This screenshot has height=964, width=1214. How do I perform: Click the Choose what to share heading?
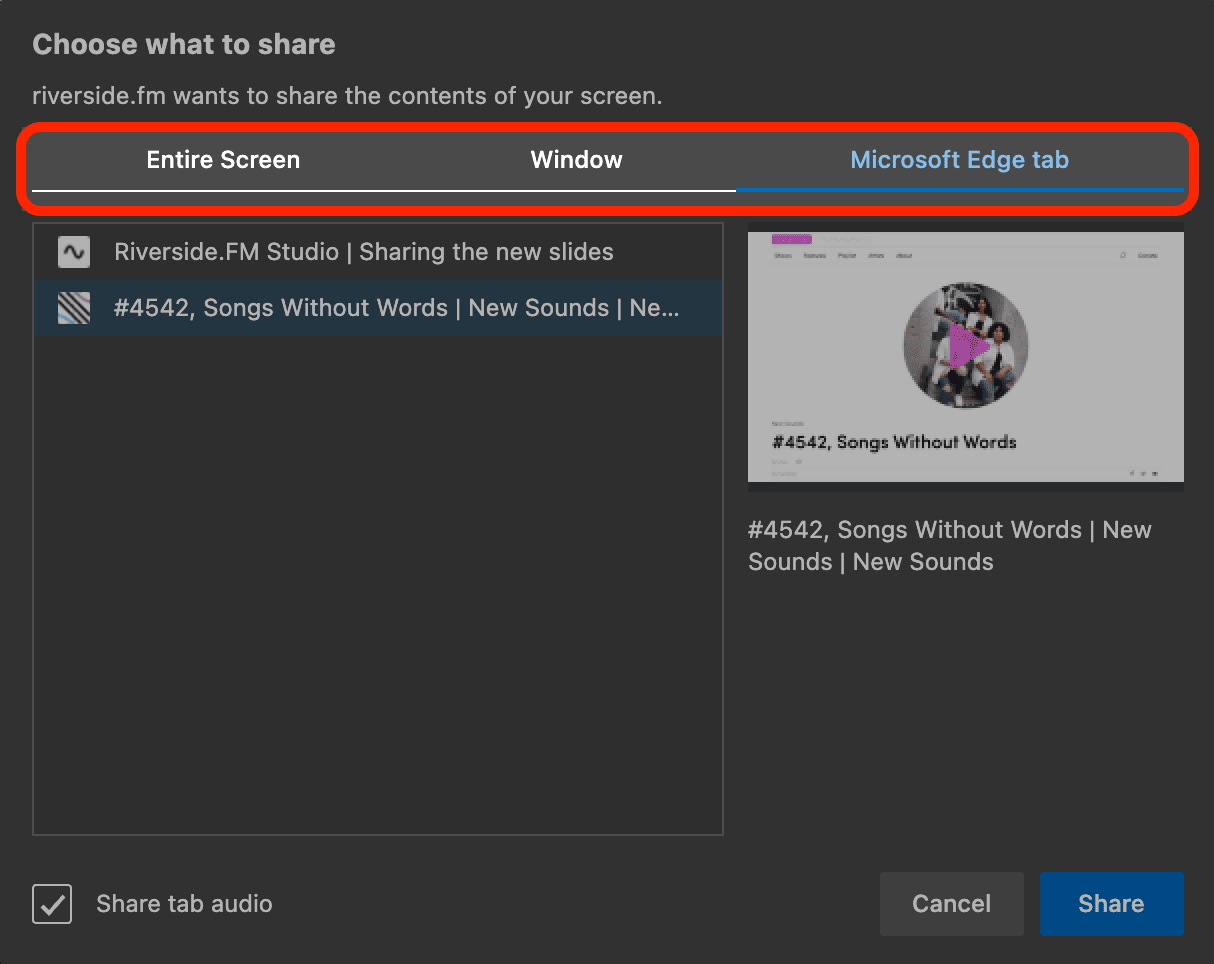[184, 44]
